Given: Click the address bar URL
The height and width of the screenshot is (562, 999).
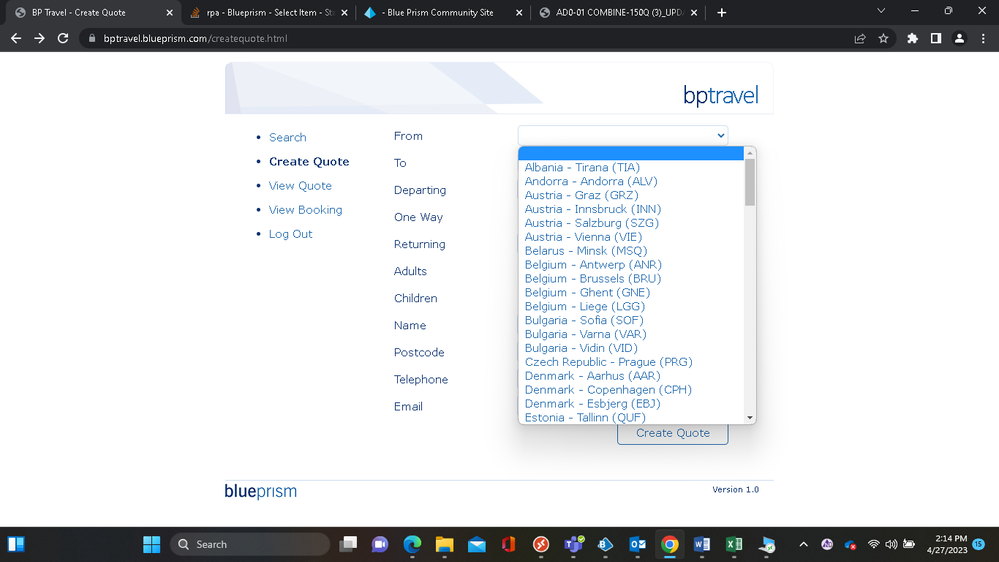Looking at the screenshot, I should click(x=195, y=38).
